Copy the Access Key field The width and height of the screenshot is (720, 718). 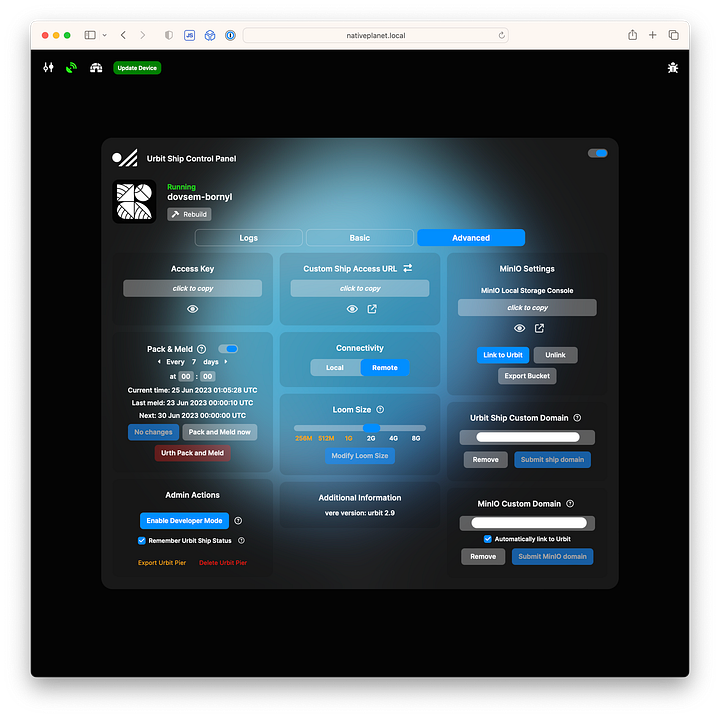[x=192, y=288]
